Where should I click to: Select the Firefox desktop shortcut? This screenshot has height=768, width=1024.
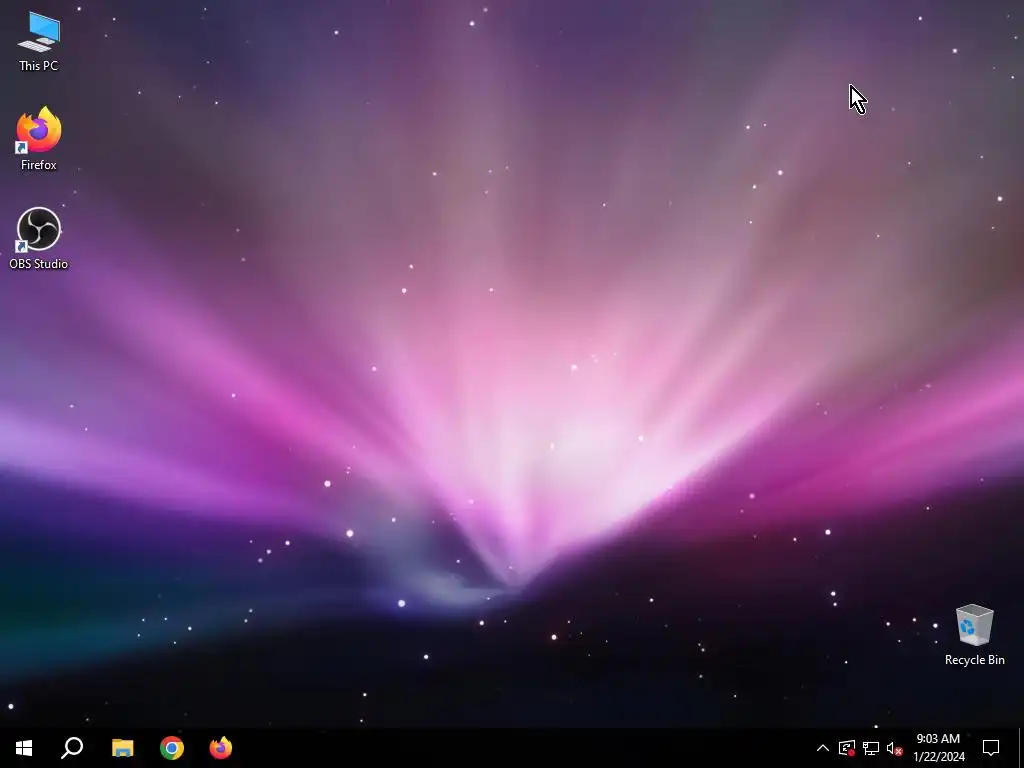[39, 139]
